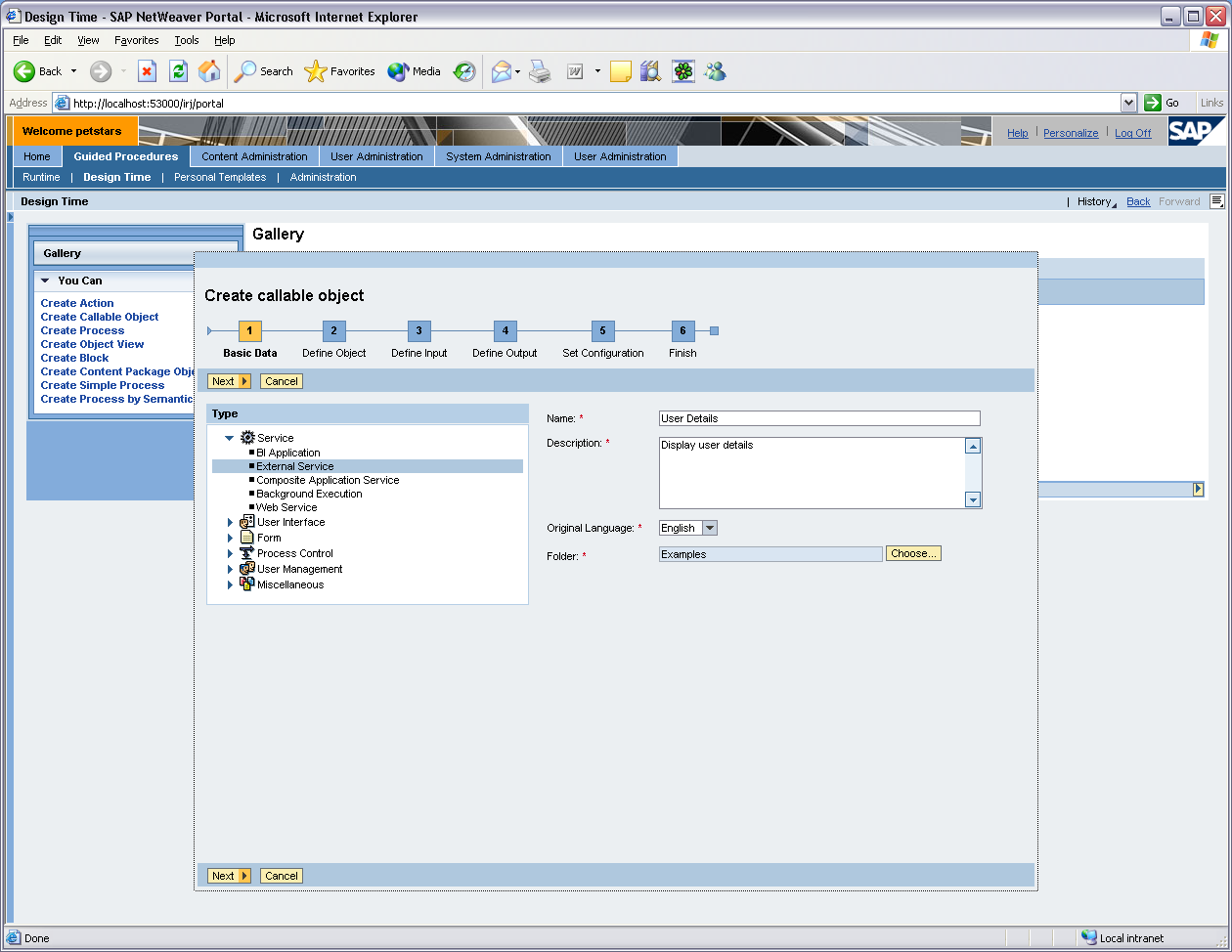Select the Web Service type
This screenshot has height=952, width=1232.
click(286, 507)
